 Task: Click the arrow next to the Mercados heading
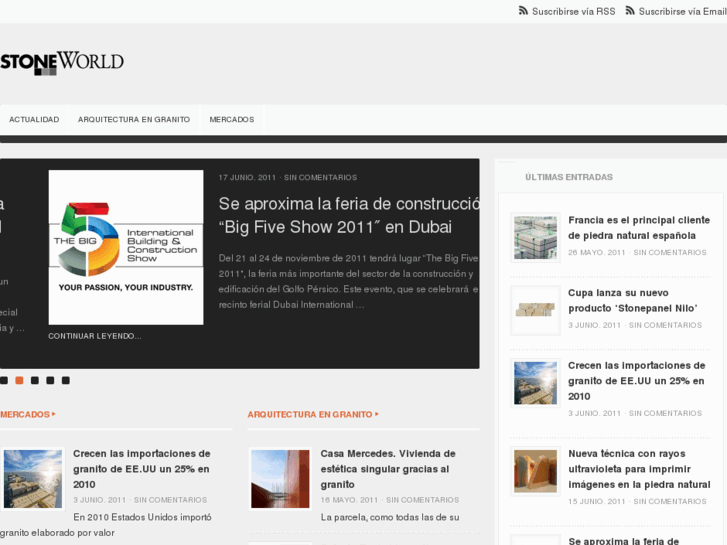pyautogui.click(x=54, y=414)
